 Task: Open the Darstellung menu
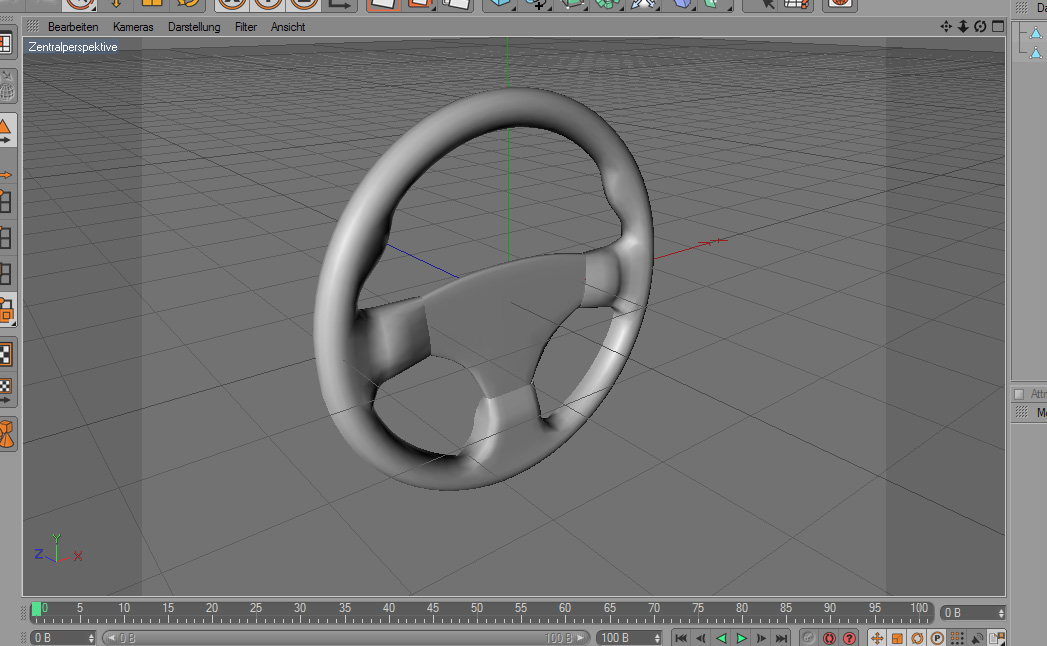[x=194, y=27]
